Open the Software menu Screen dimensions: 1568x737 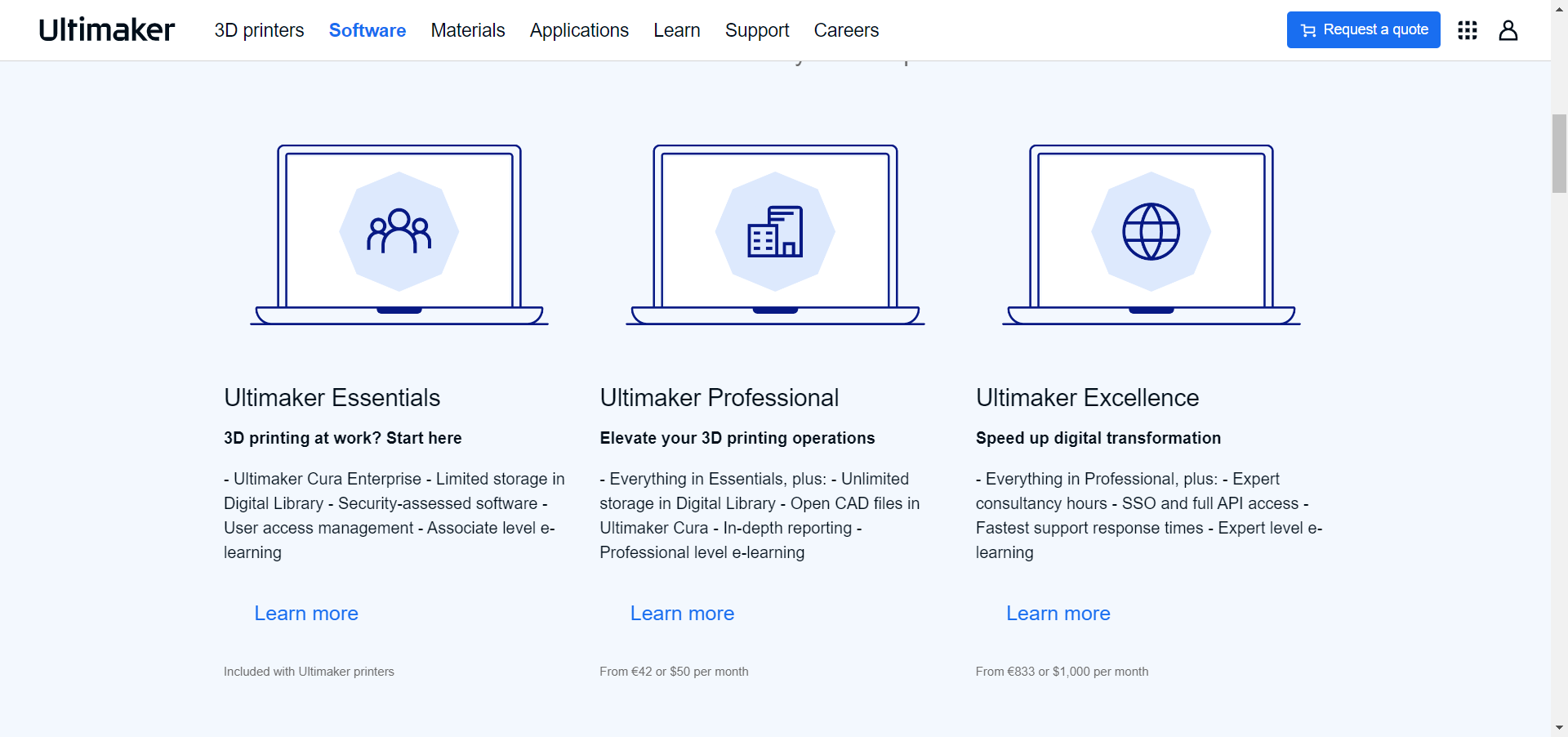coord(367,30)
